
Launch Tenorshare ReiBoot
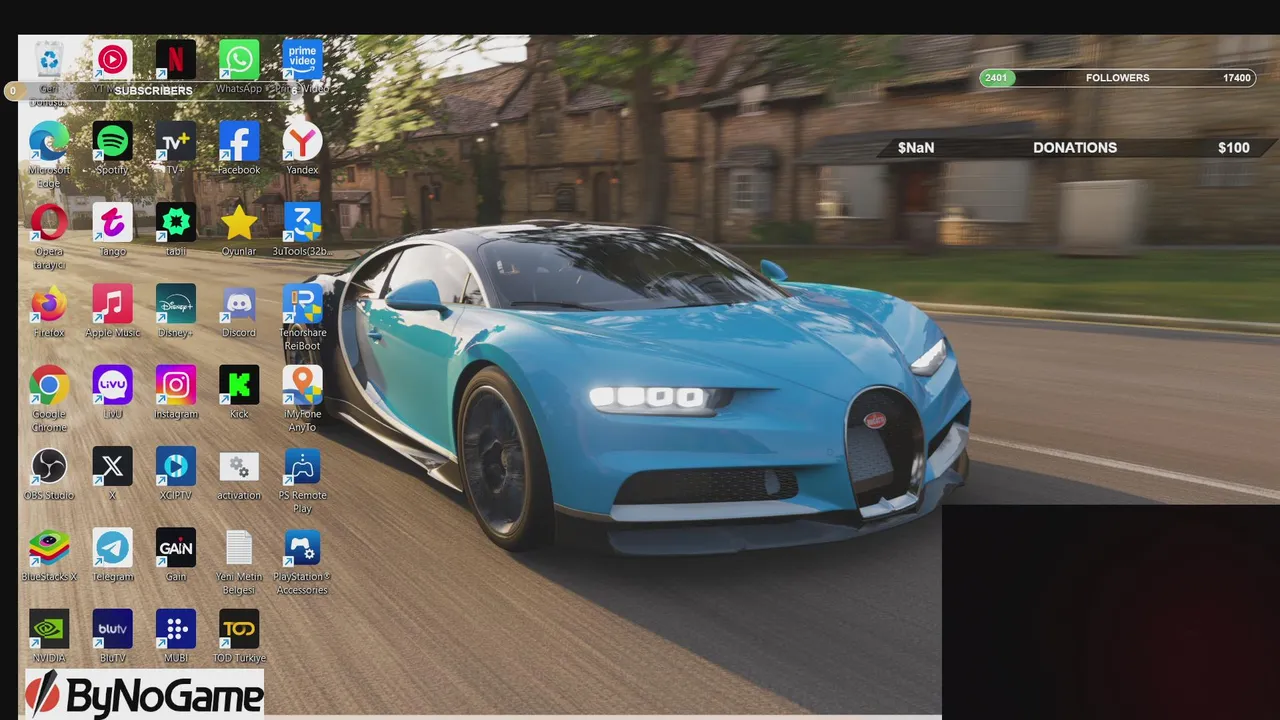click(302, 303)
